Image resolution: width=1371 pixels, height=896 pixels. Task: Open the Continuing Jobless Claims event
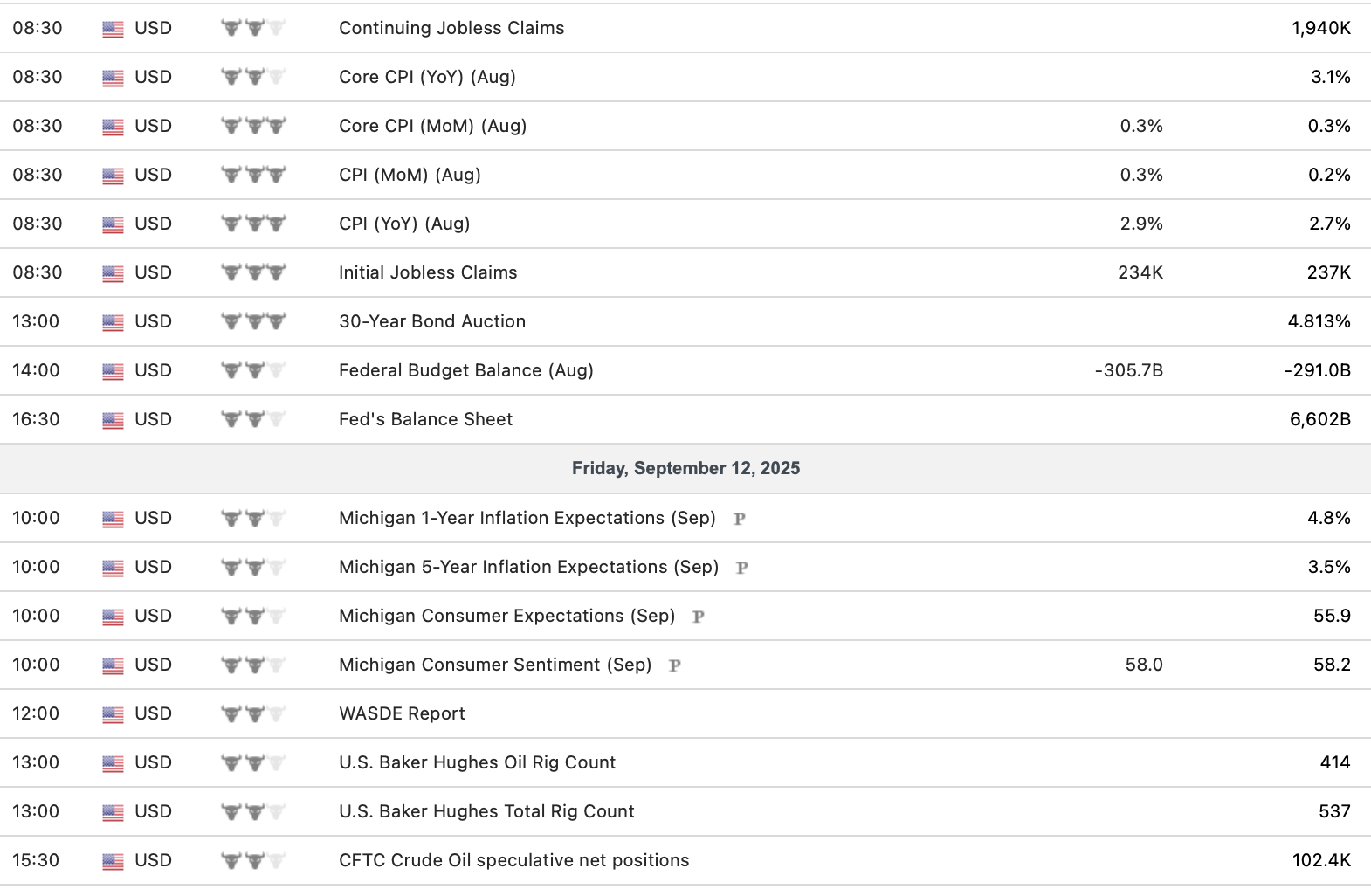[451, 28]
